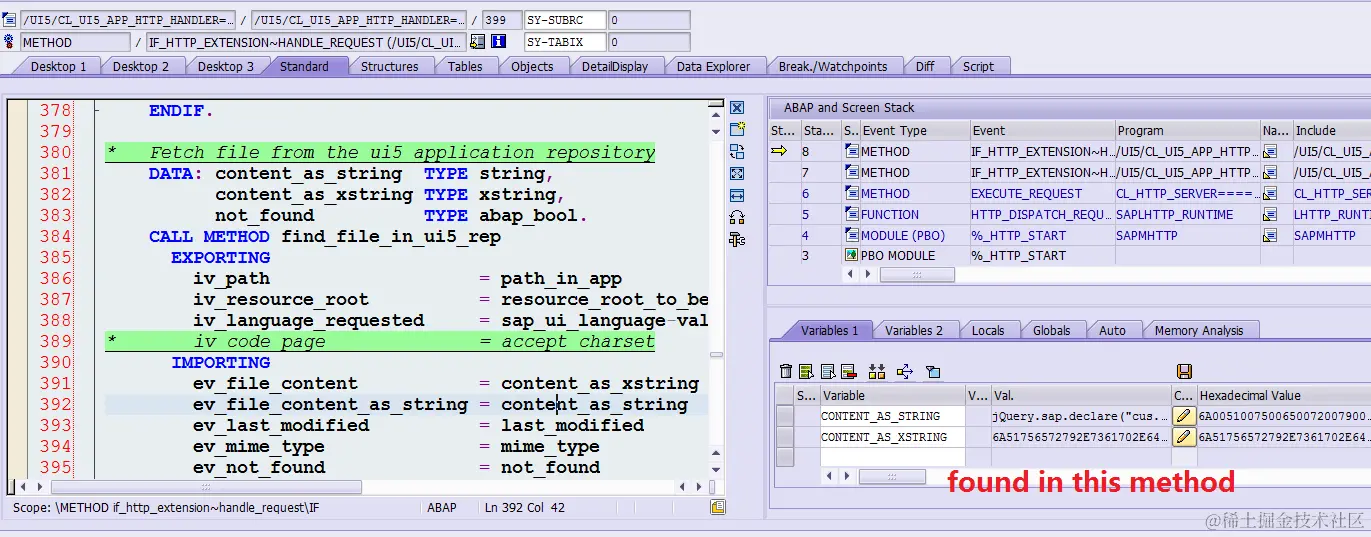Click the append rows icon in Variables toolbar

[807, 372]
